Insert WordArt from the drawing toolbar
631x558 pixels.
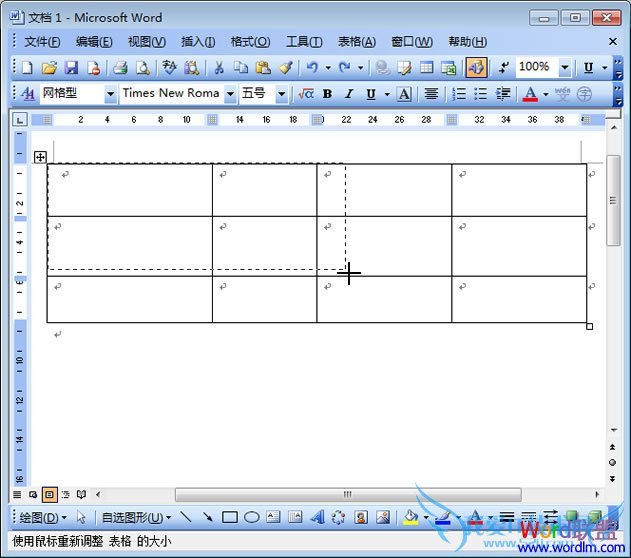(317, 517)
